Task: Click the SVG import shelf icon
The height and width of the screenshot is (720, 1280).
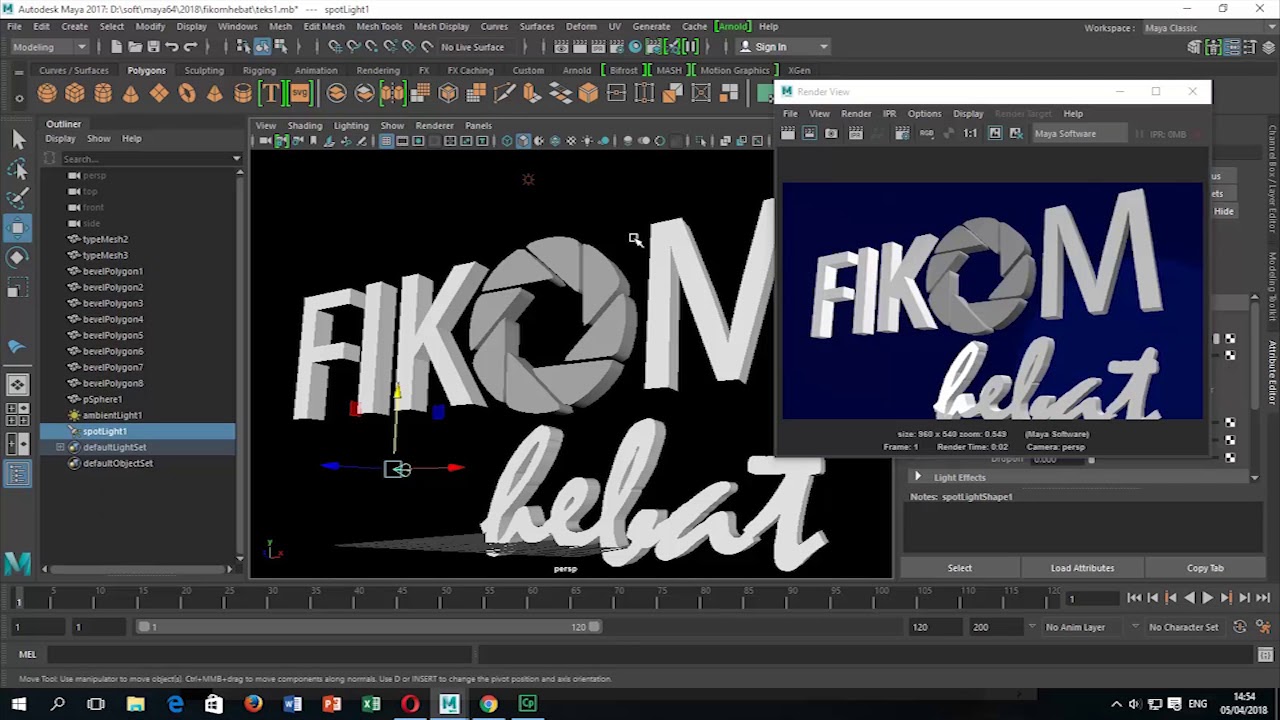Action: tap(299, 93)
